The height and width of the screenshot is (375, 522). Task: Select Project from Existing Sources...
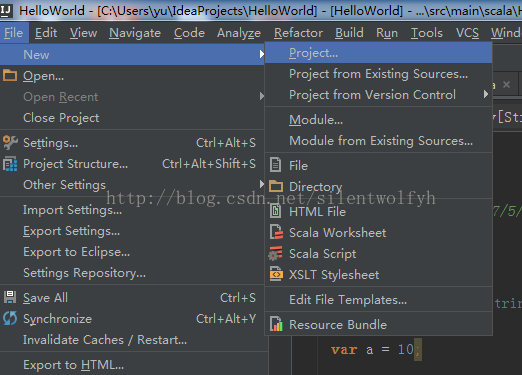tap(379, 74)
